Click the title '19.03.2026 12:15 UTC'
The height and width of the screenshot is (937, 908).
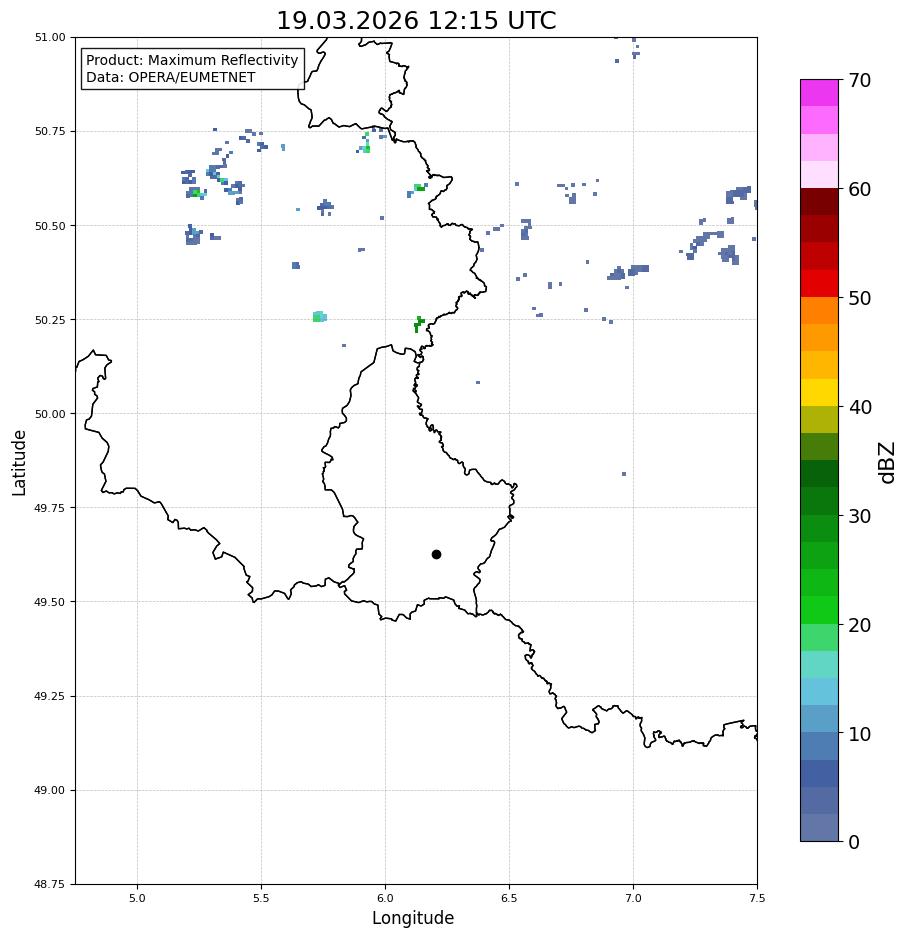[416, 20]
